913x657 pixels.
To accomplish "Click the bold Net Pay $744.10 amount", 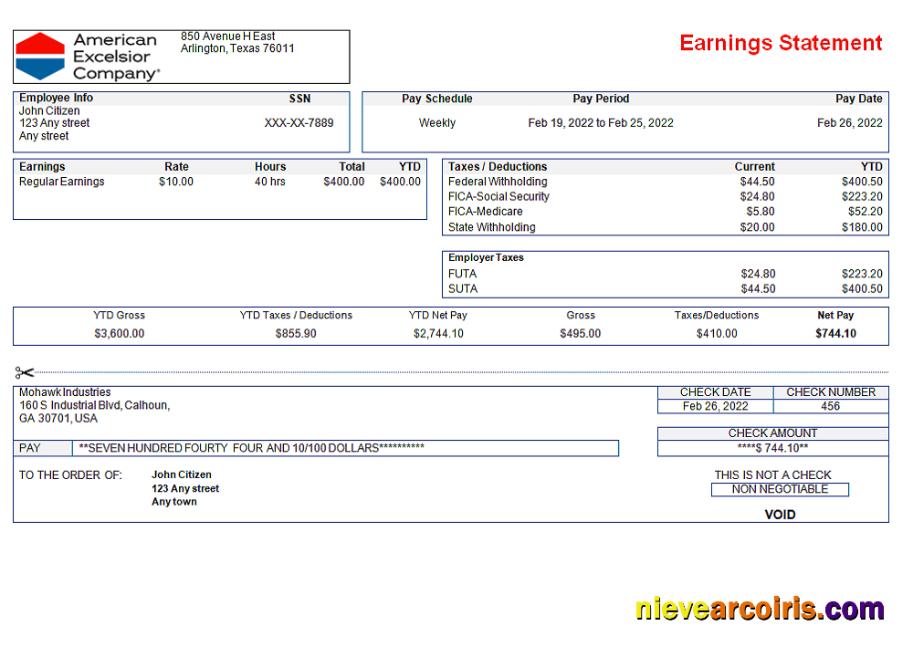I will 835,334.
